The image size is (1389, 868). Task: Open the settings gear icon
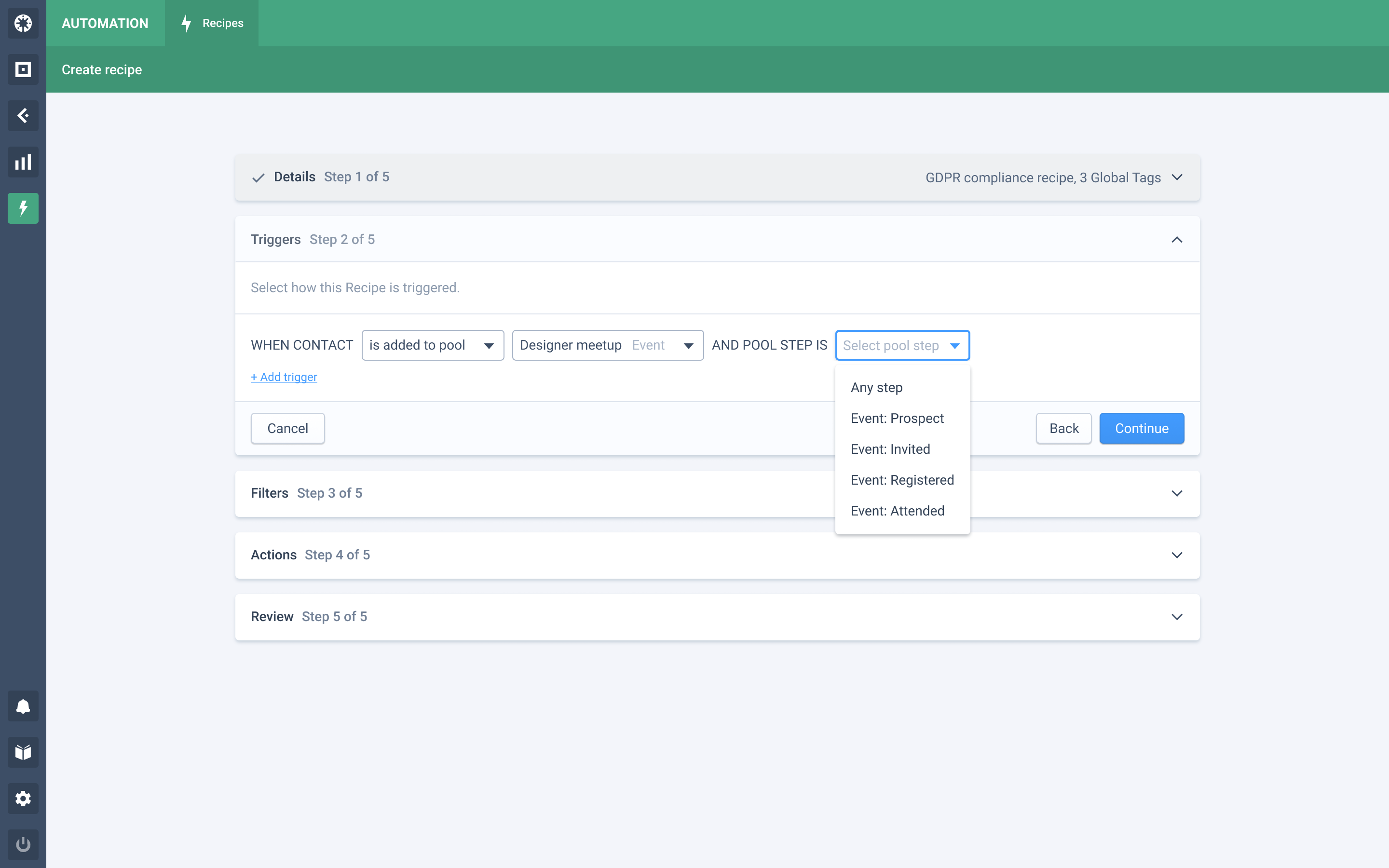point(23,799)
